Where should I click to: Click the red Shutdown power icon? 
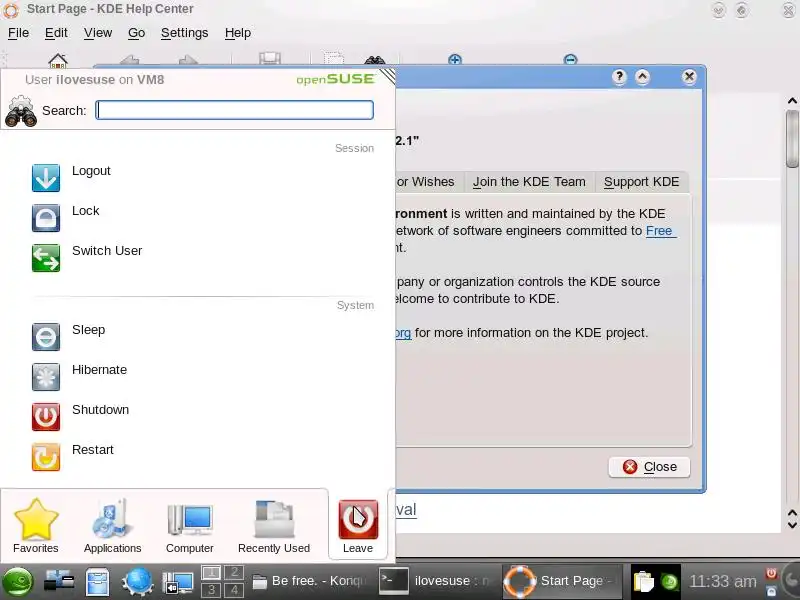coord(46,417)
